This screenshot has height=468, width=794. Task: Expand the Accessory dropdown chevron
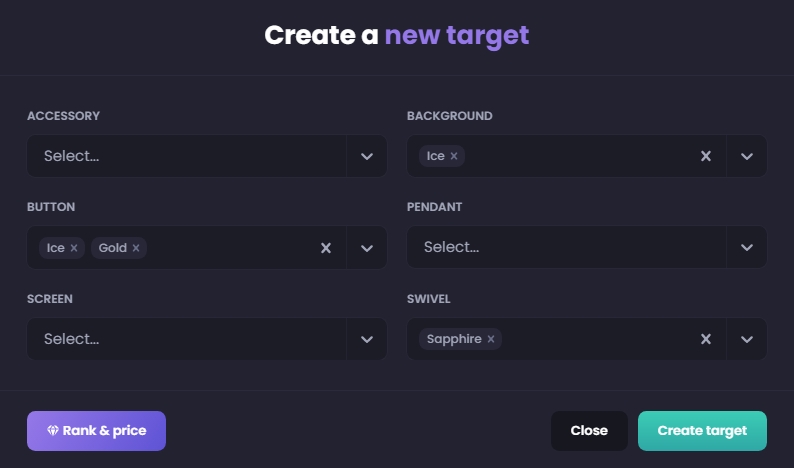(367, 156)
